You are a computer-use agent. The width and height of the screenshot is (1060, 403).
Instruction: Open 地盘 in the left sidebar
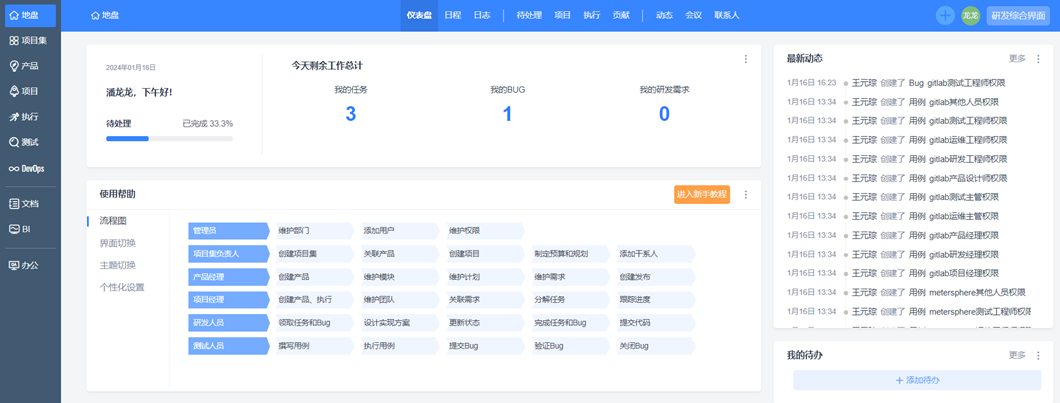click(30, 15)
